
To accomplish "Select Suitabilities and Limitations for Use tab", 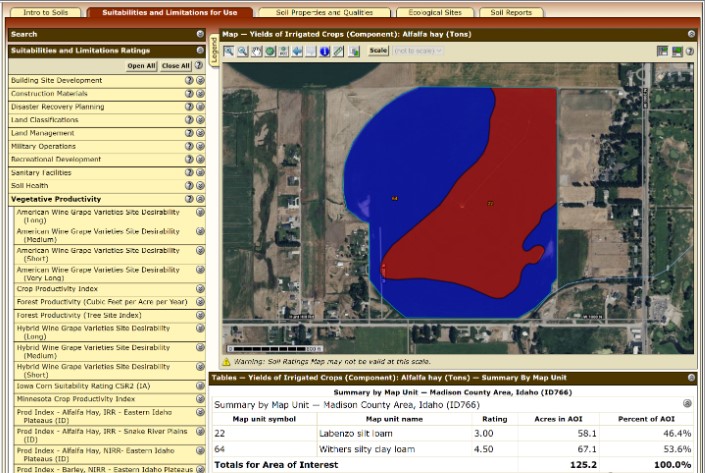I will [x=170, y=12].
